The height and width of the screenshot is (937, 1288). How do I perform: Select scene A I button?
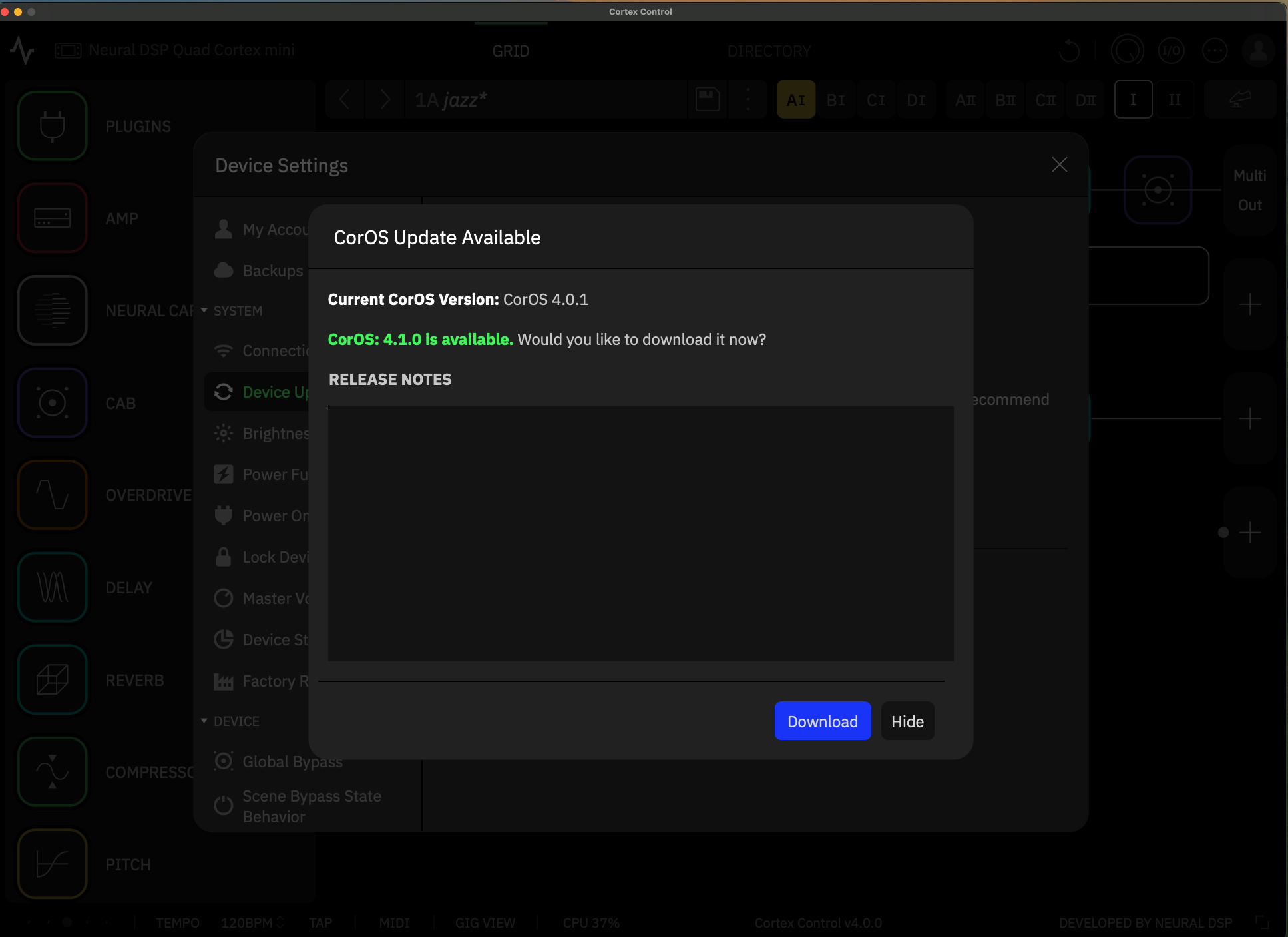(x=796, y=100)
